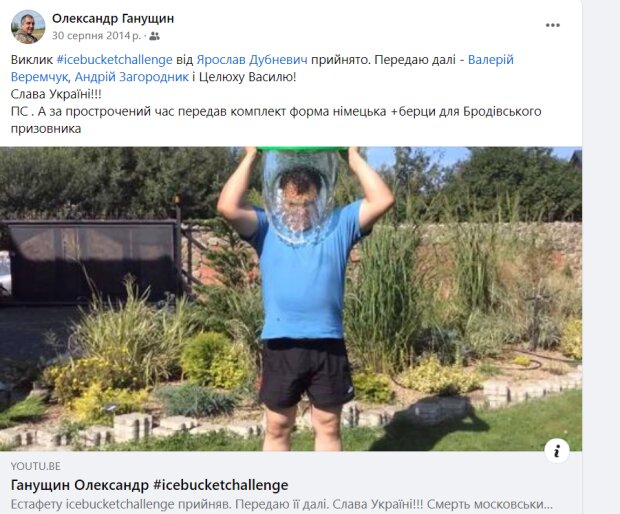Open author name Олександр Ганущин

[113, 19]
